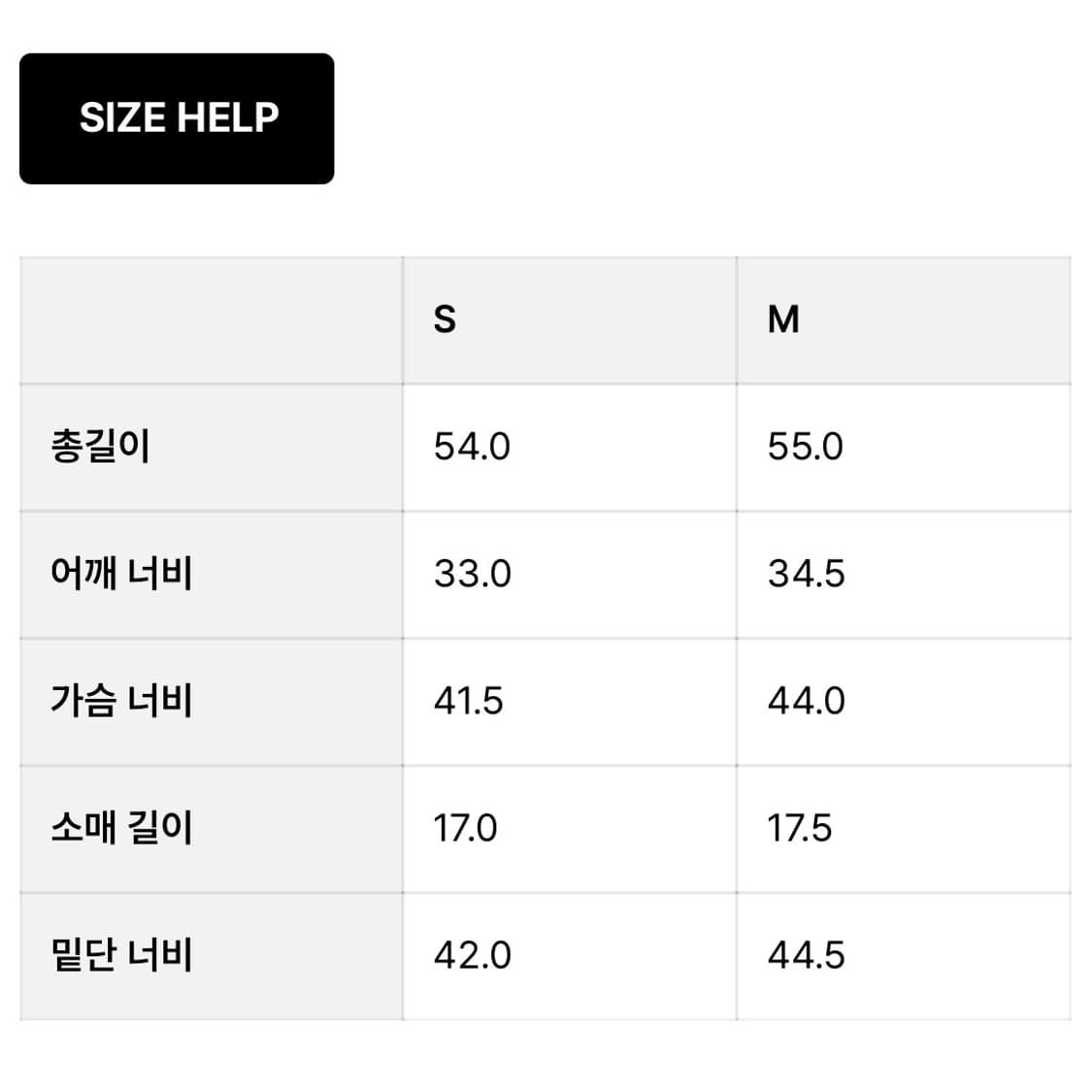The height and width of the screenshot is (1092, 1092).
Task: Click the 55.0 value under M
Action: pyautogui.click(x=806, y=447)
